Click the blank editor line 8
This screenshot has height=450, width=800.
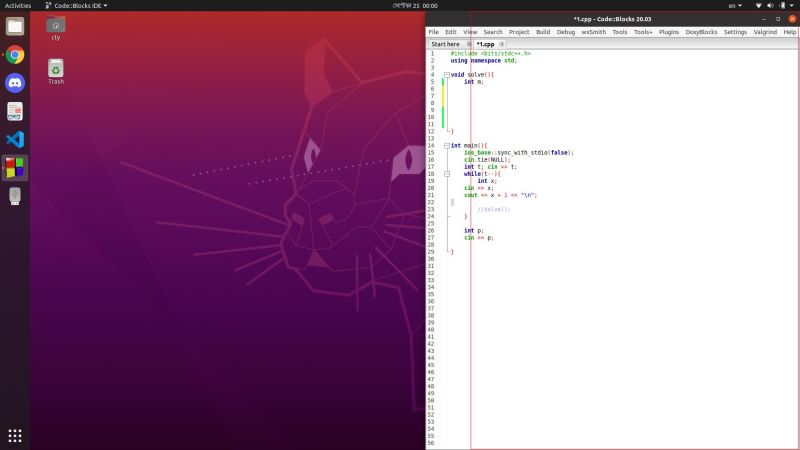tap(622, 103)
